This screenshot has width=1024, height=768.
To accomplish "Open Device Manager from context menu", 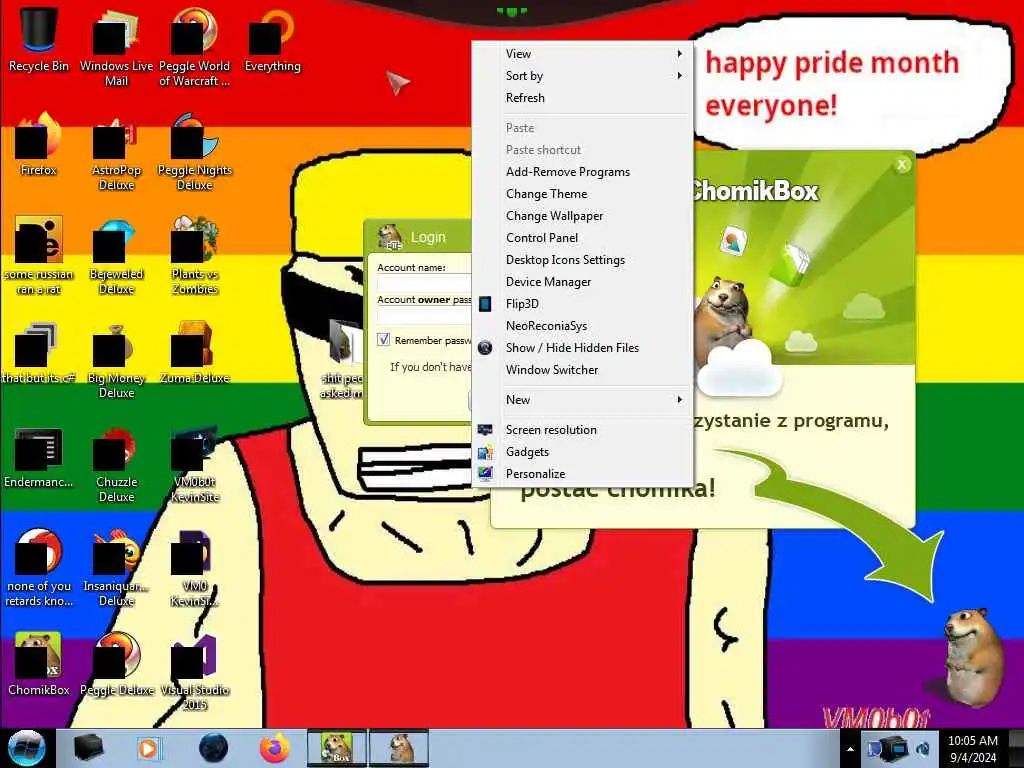I will [582, 281].
